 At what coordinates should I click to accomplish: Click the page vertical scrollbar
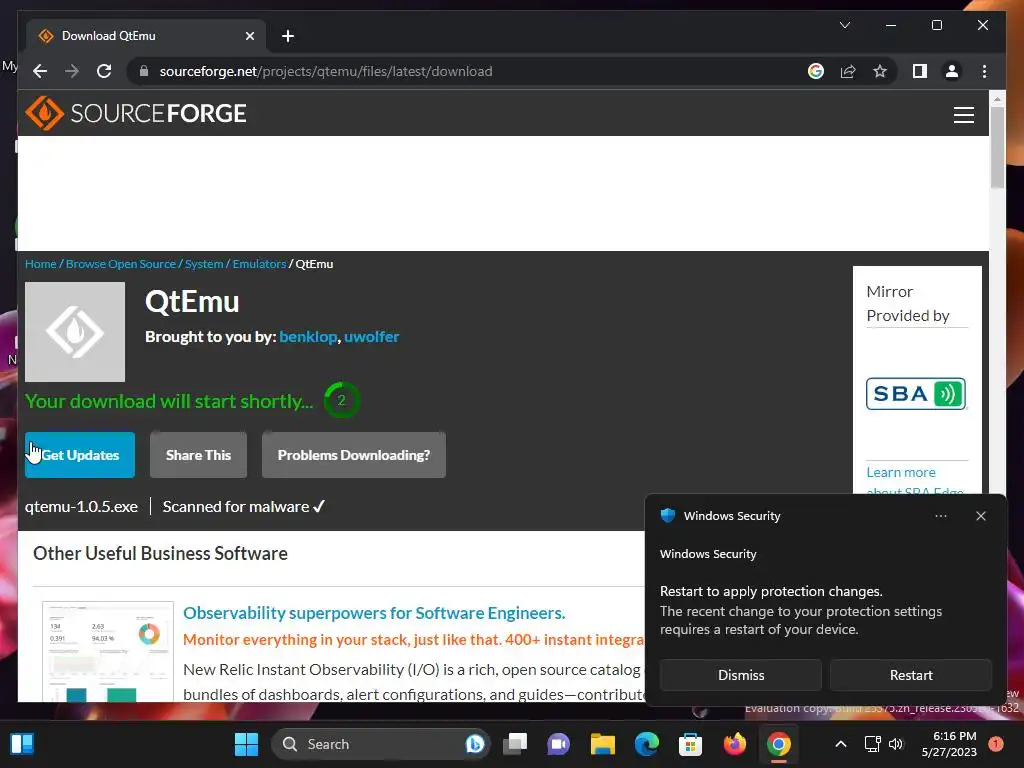click(x=997, y=148)
